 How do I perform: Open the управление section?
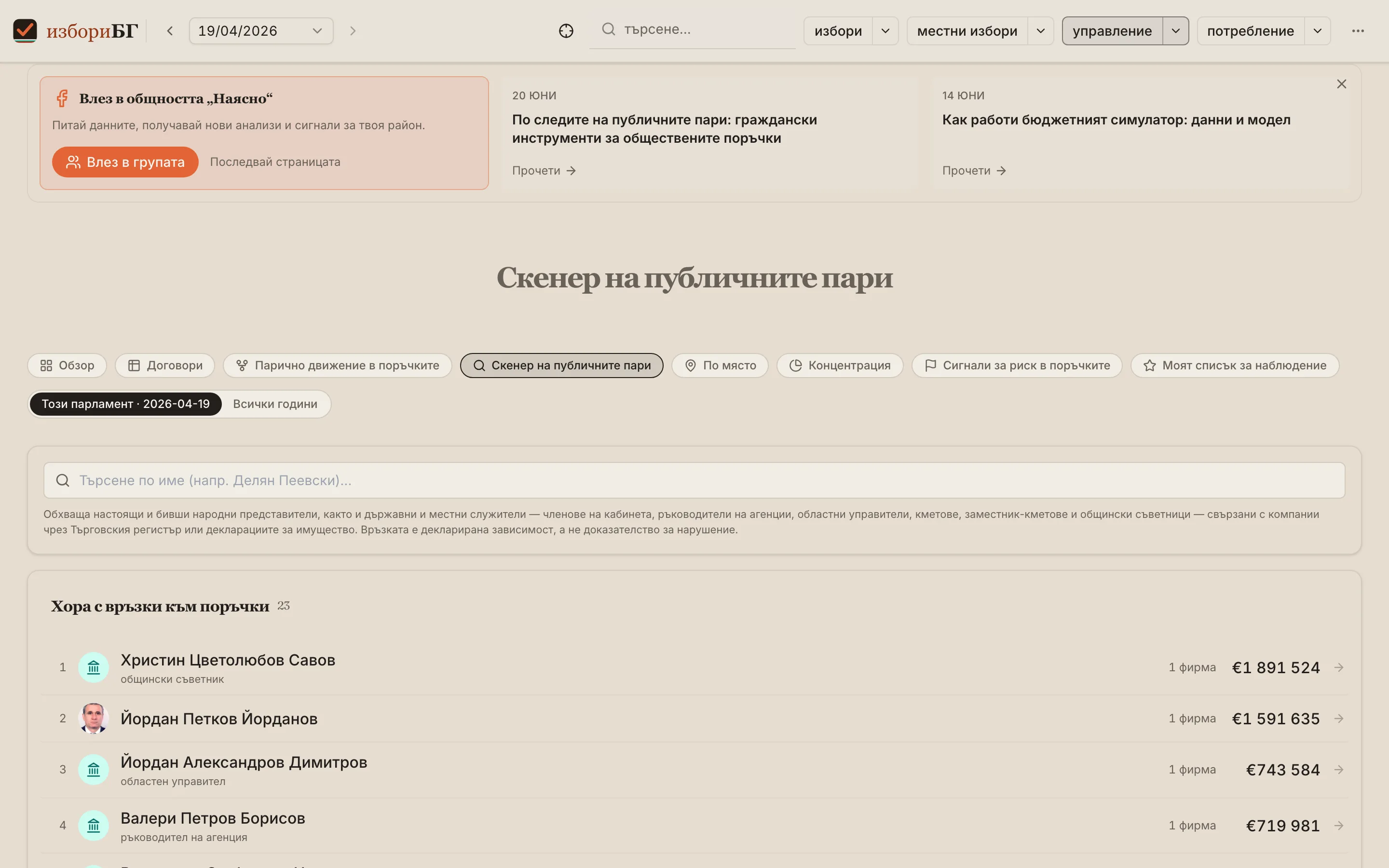(x=1112, y=31)
